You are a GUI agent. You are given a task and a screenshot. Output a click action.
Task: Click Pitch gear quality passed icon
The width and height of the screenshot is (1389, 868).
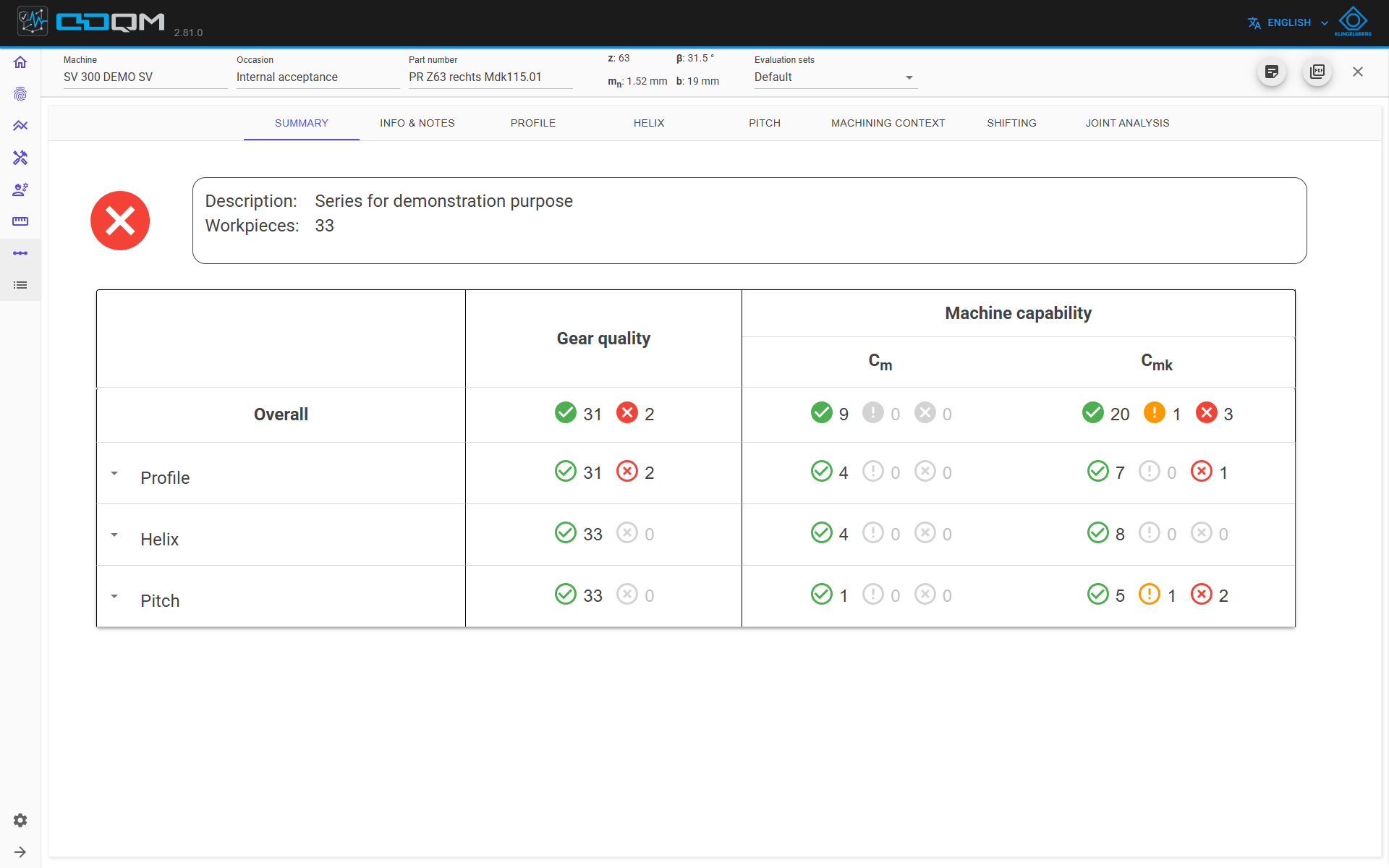click(x=566, y=594)
